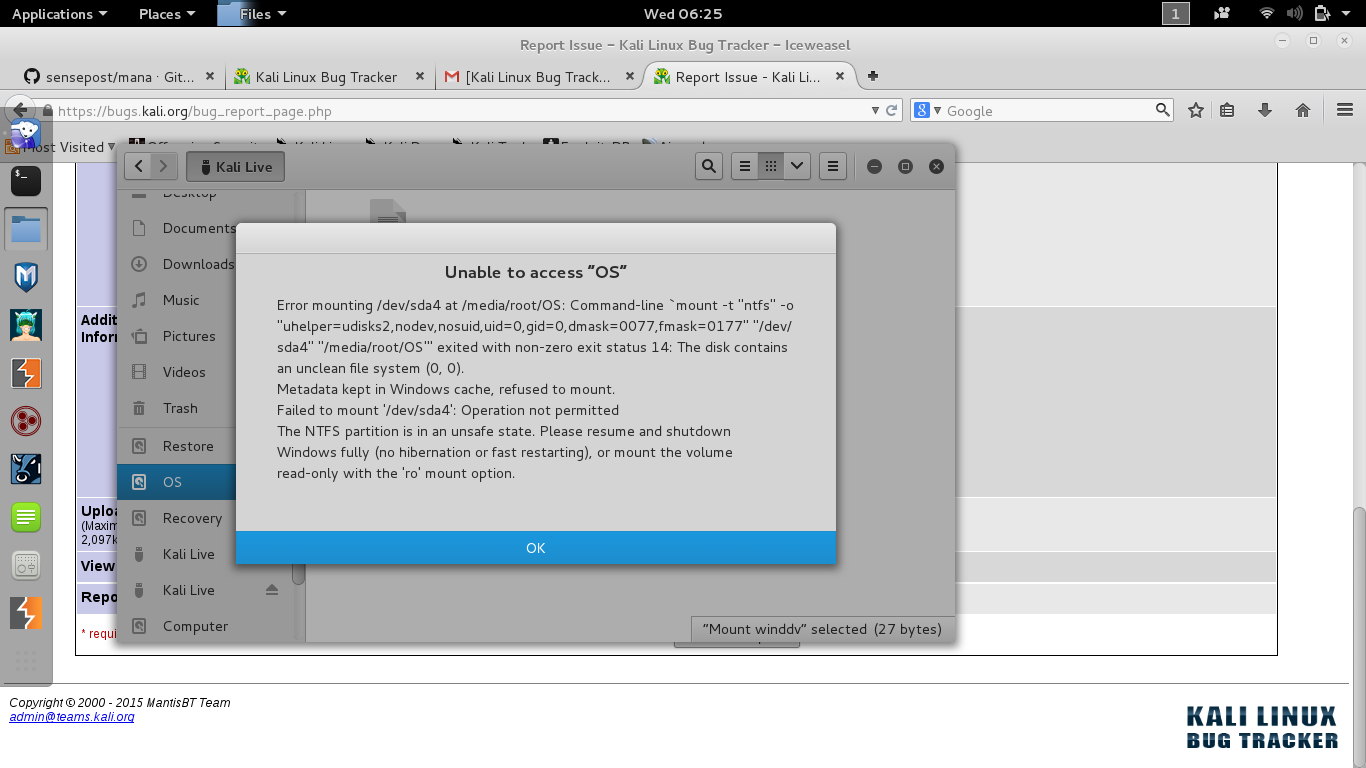1366x768 pixels.
Task: Open the Files app menu in top bar
Action: 252,14
